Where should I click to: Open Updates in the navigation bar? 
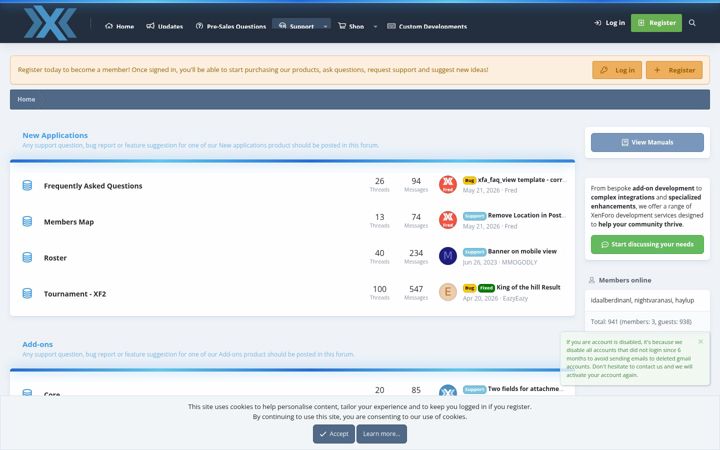tap(164, 26)
